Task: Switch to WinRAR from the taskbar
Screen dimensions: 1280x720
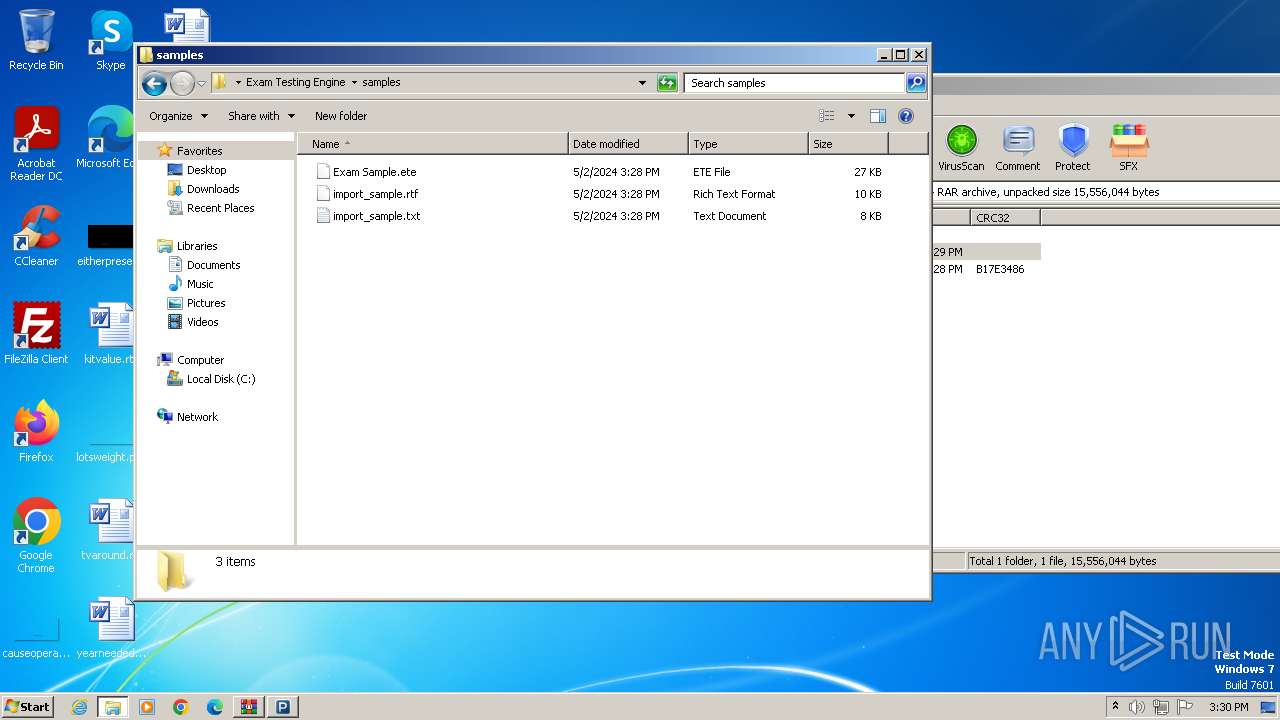Action: 248,707
